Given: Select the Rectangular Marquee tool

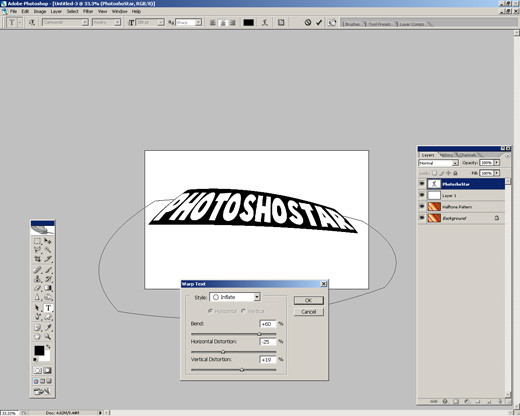Looking at the screenshot, I should [37, 241].
